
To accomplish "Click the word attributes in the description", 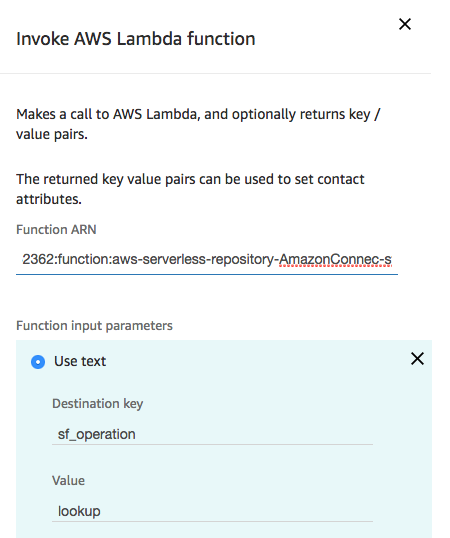I will click(49, 199).
